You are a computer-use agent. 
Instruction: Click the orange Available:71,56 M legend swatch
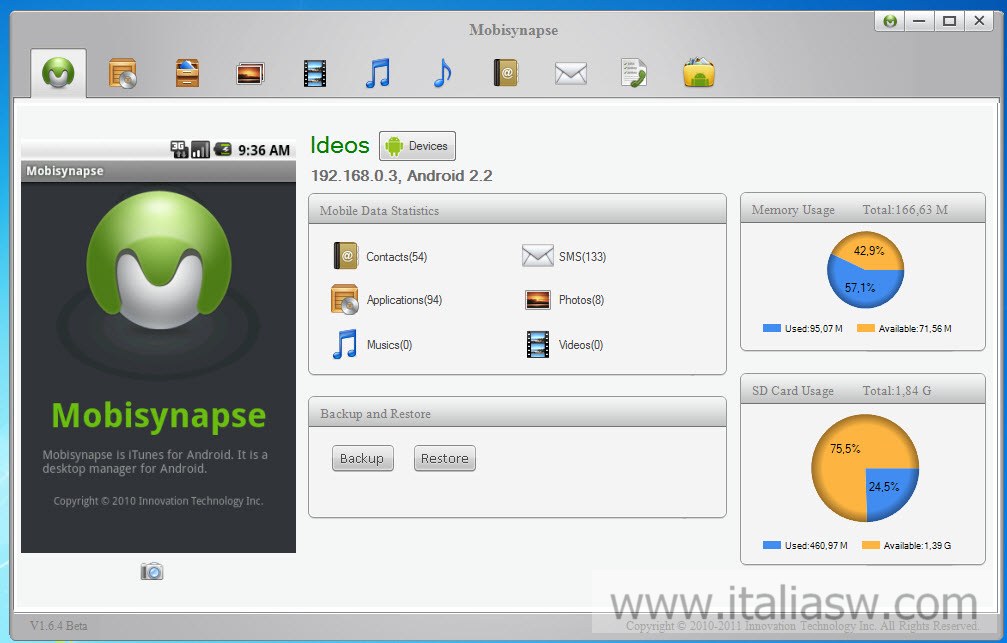pos(866,328)
